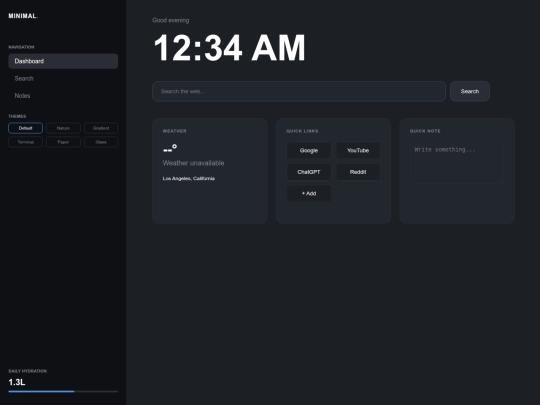Click the temperature placeholder dashes
The height and width of the screenshot is (405, 540).
[170, 148]
